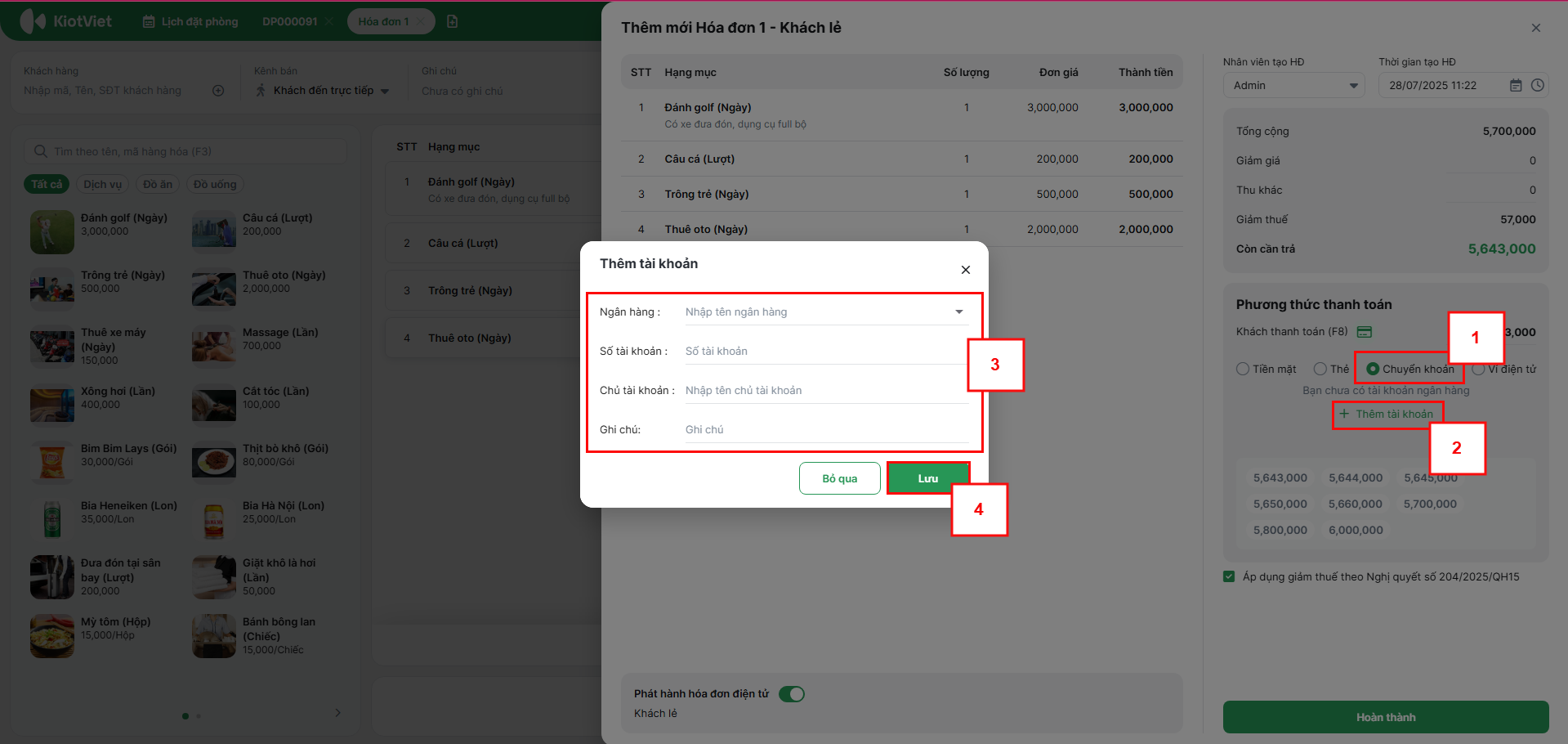Click the payment card icon near Khách thanh toán
This screenshot has height=744, width=1568.
pyautogui.click(x=1364, y=332)
